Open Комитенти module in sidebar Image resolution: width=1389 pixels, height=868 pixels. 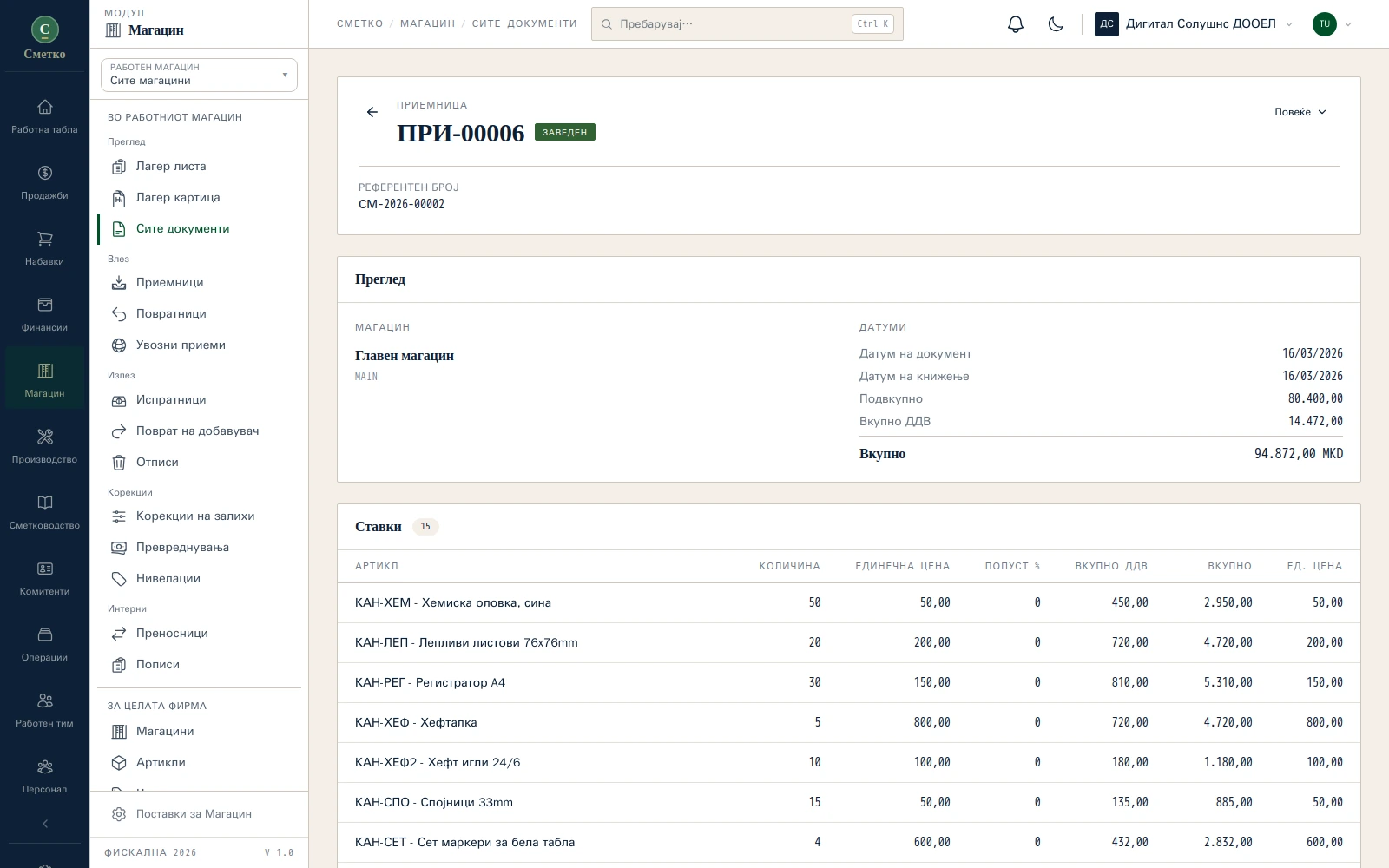click(x=44, y=578)
